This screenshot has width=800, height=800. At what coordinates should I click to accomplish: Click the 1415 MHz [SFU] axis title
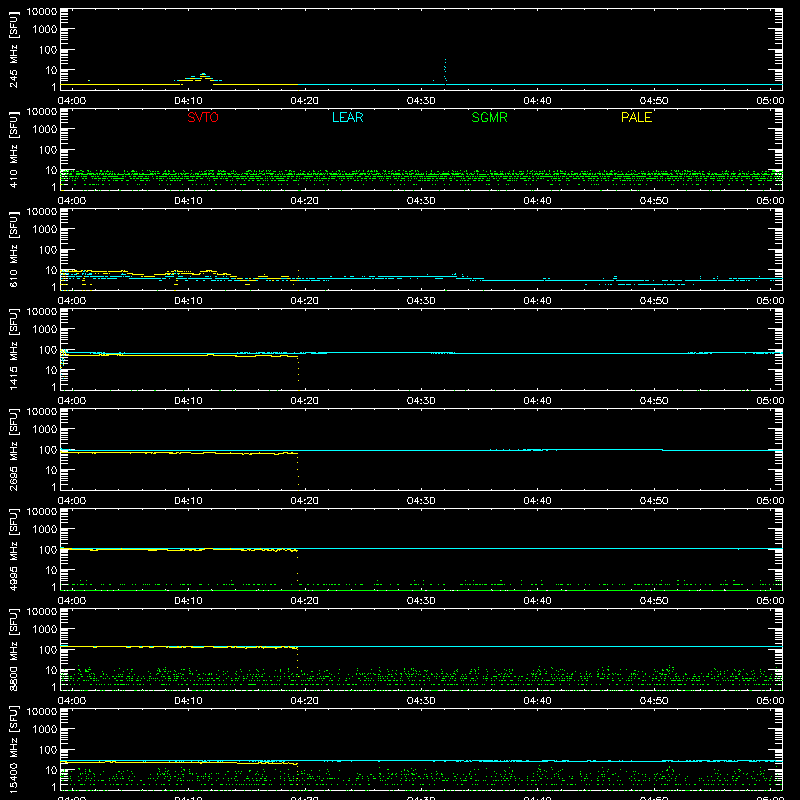pos(14,349)
